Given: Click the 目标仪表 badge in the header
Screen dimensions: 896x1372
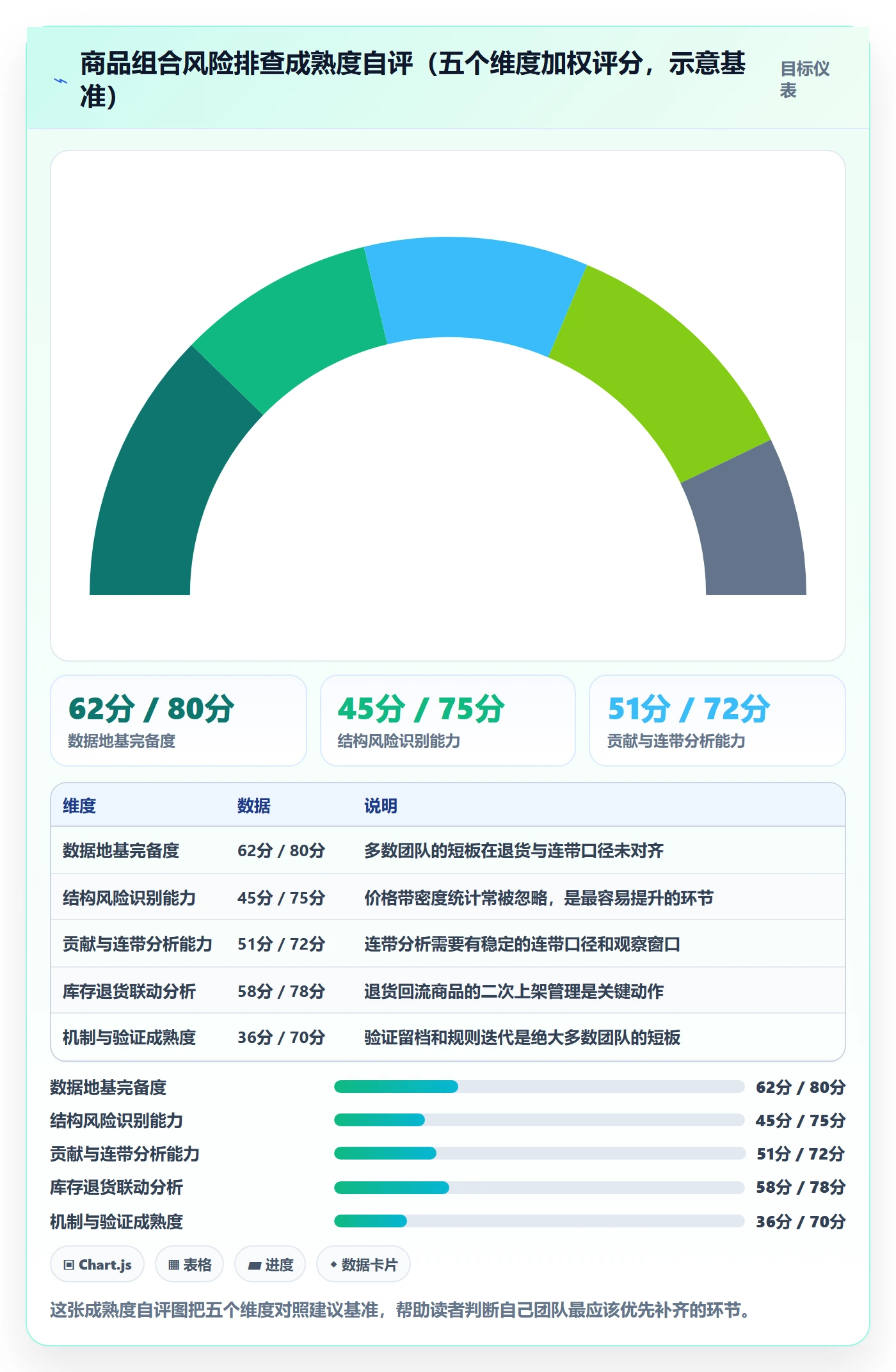Looking at the screenshot, I should coord(804,79).
